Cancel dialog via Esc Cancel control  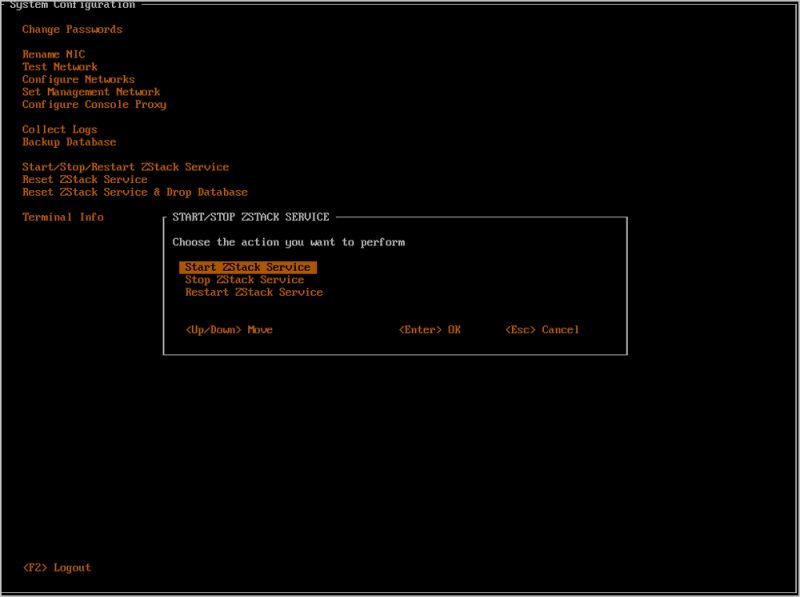point(541,329)
